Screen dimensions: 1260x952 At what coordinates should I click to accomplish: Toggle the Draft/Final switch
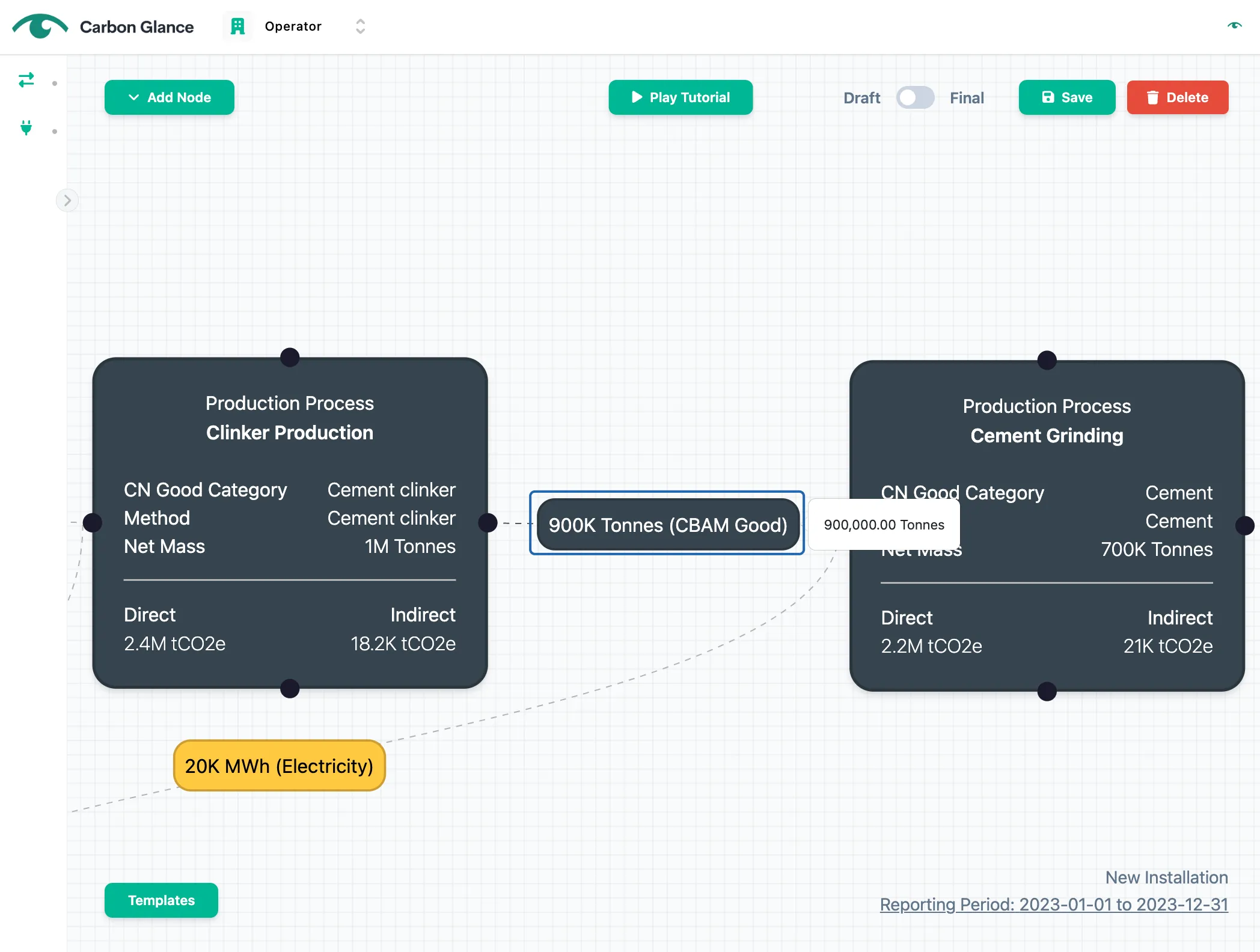(x=915, y=97)
